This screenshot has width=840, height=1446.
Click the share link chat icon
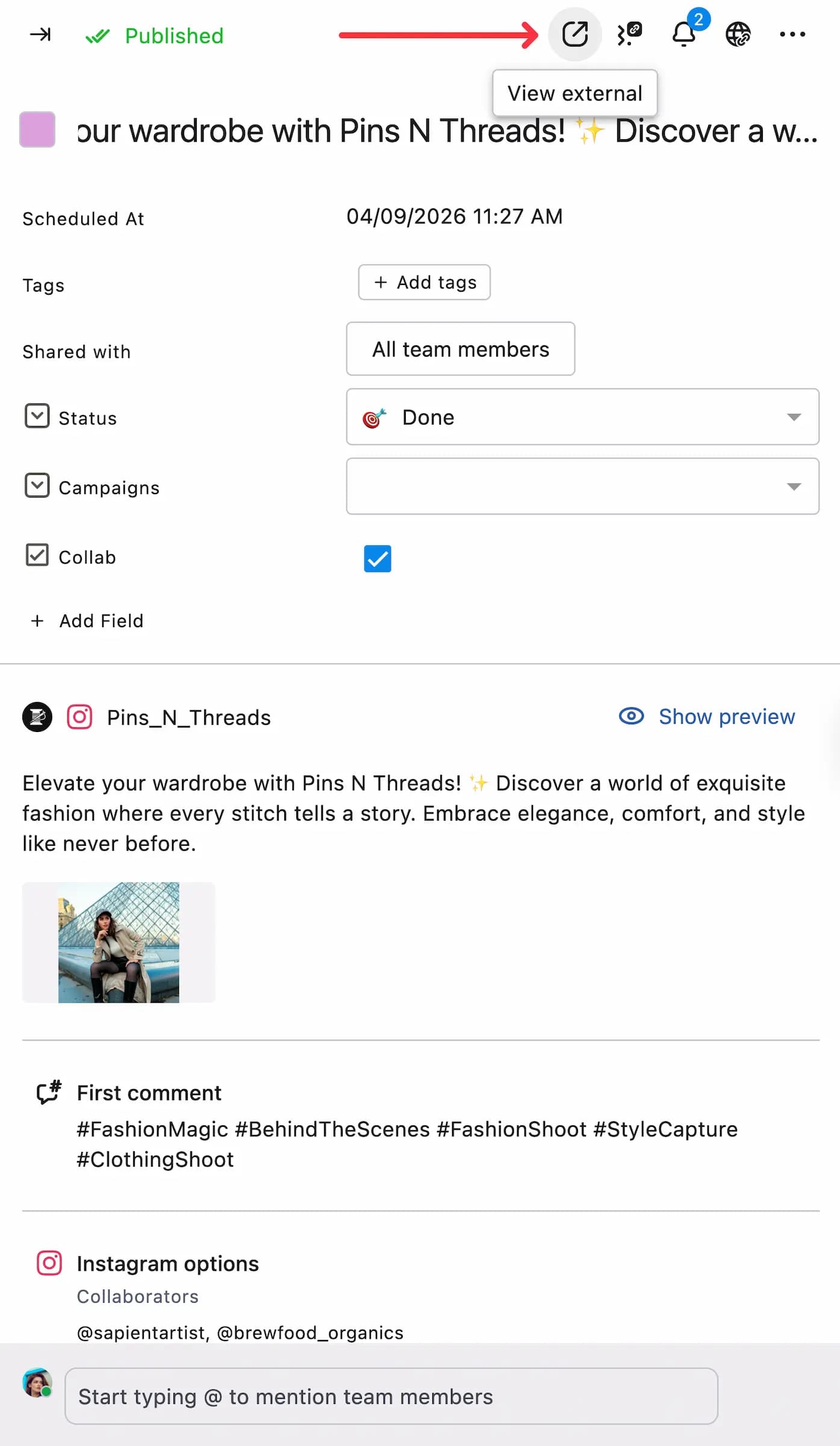pyautogui.click(x=629, y=34)
